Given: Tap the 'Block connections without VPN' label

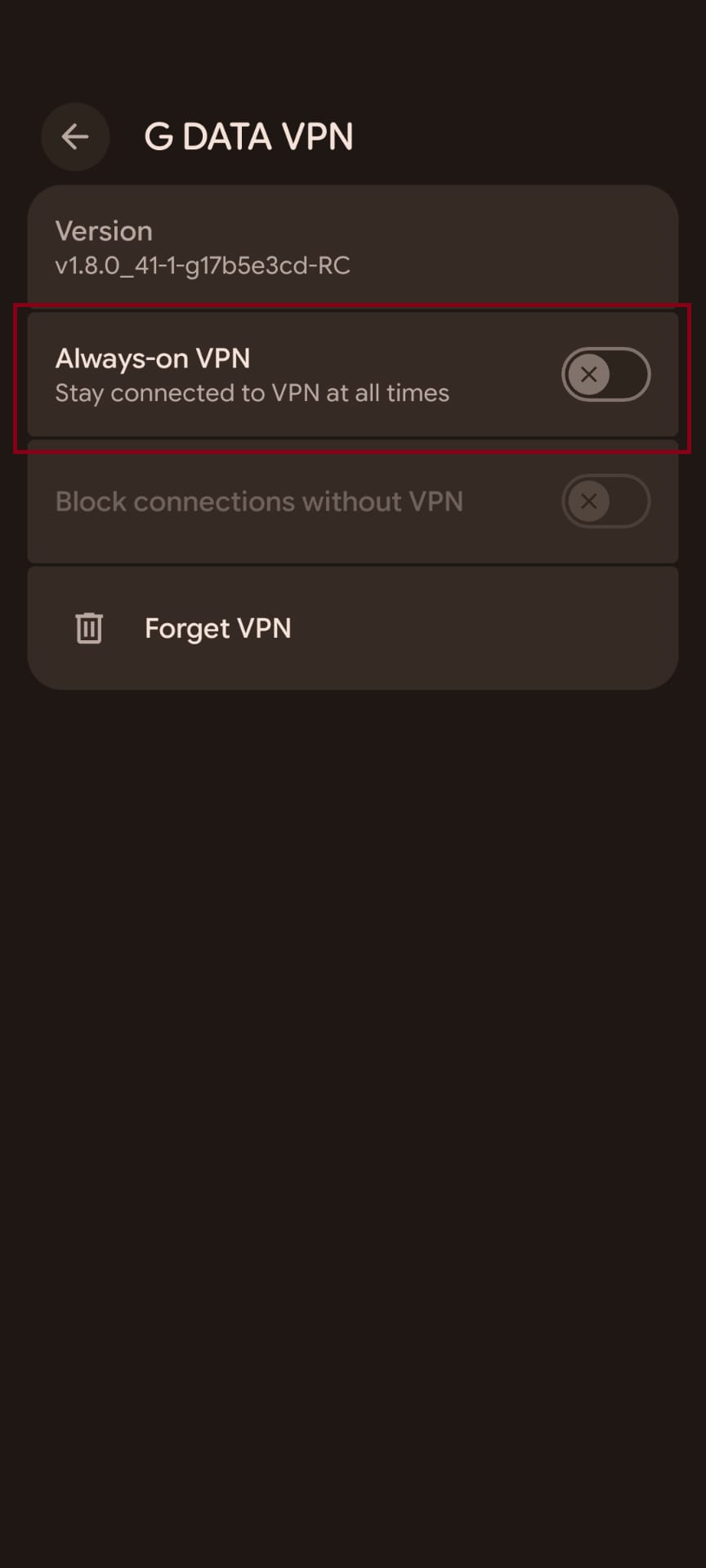Looking at the screenshot, I should [x=259, y=501].
